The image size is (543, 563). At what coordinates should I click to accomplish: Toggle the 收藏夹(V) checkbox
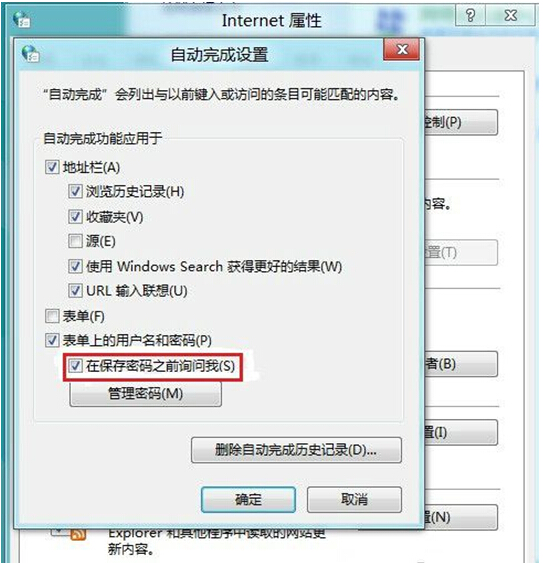click(x=75, y=217)
